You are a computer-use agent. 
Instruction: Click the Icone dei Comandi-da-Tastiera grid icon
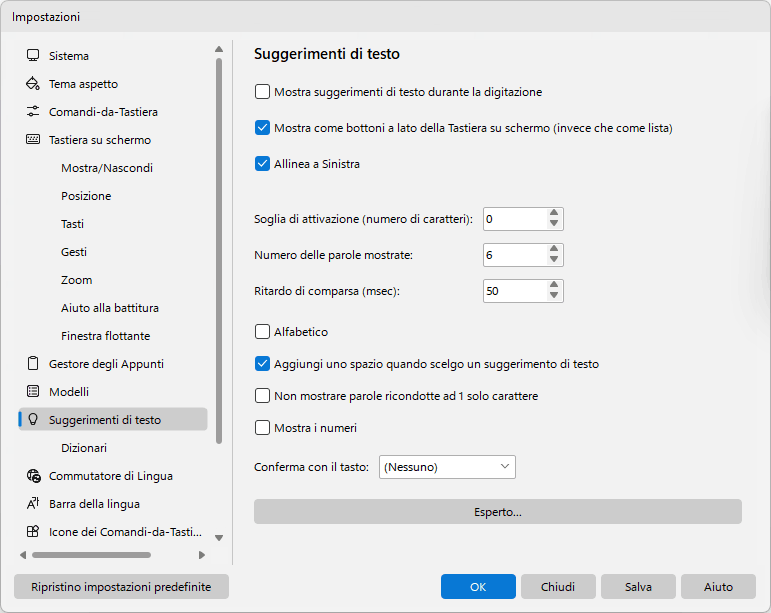33,532
